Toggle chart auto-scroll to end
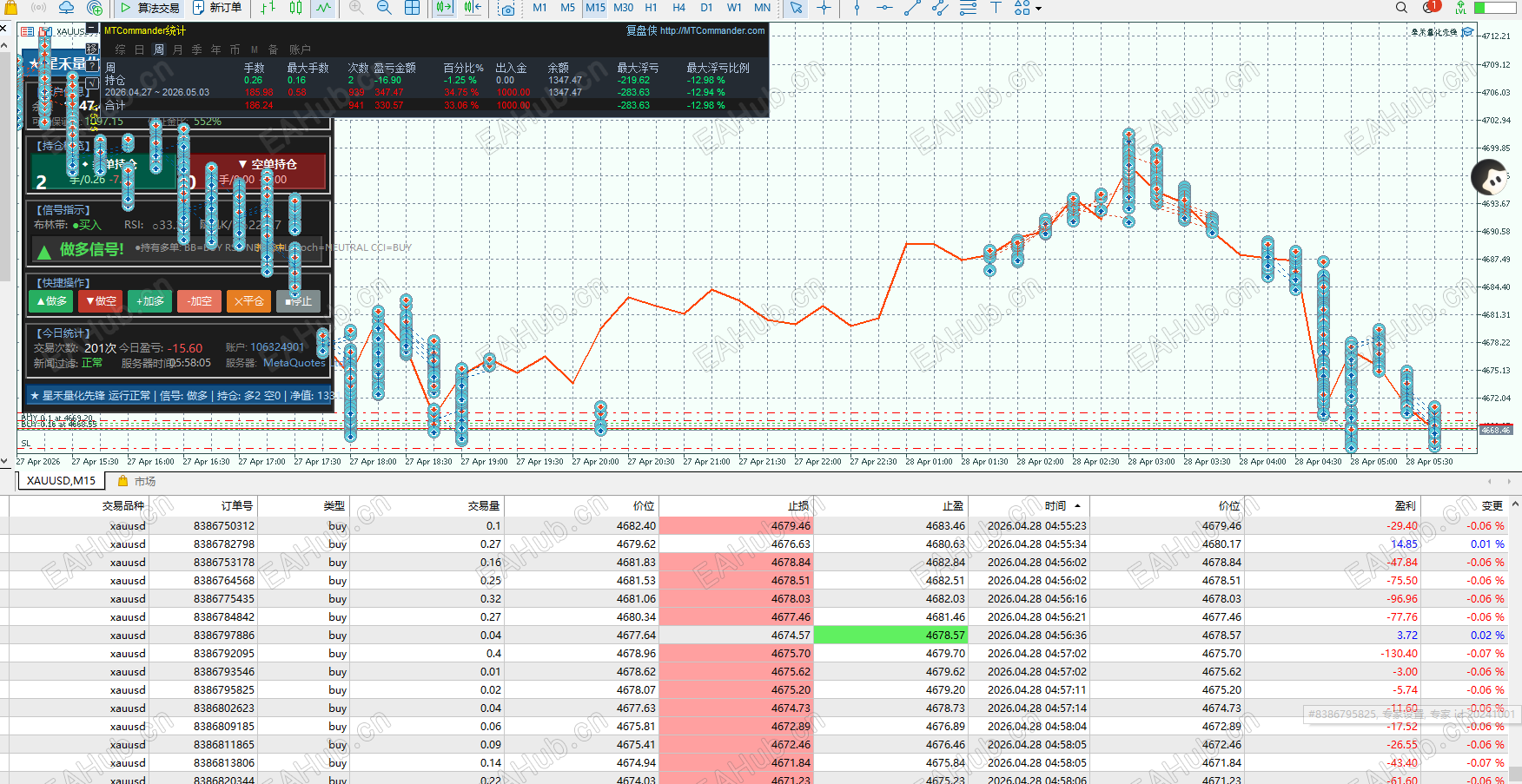This screenshot has height=784, width=1522. coord(444,8)
